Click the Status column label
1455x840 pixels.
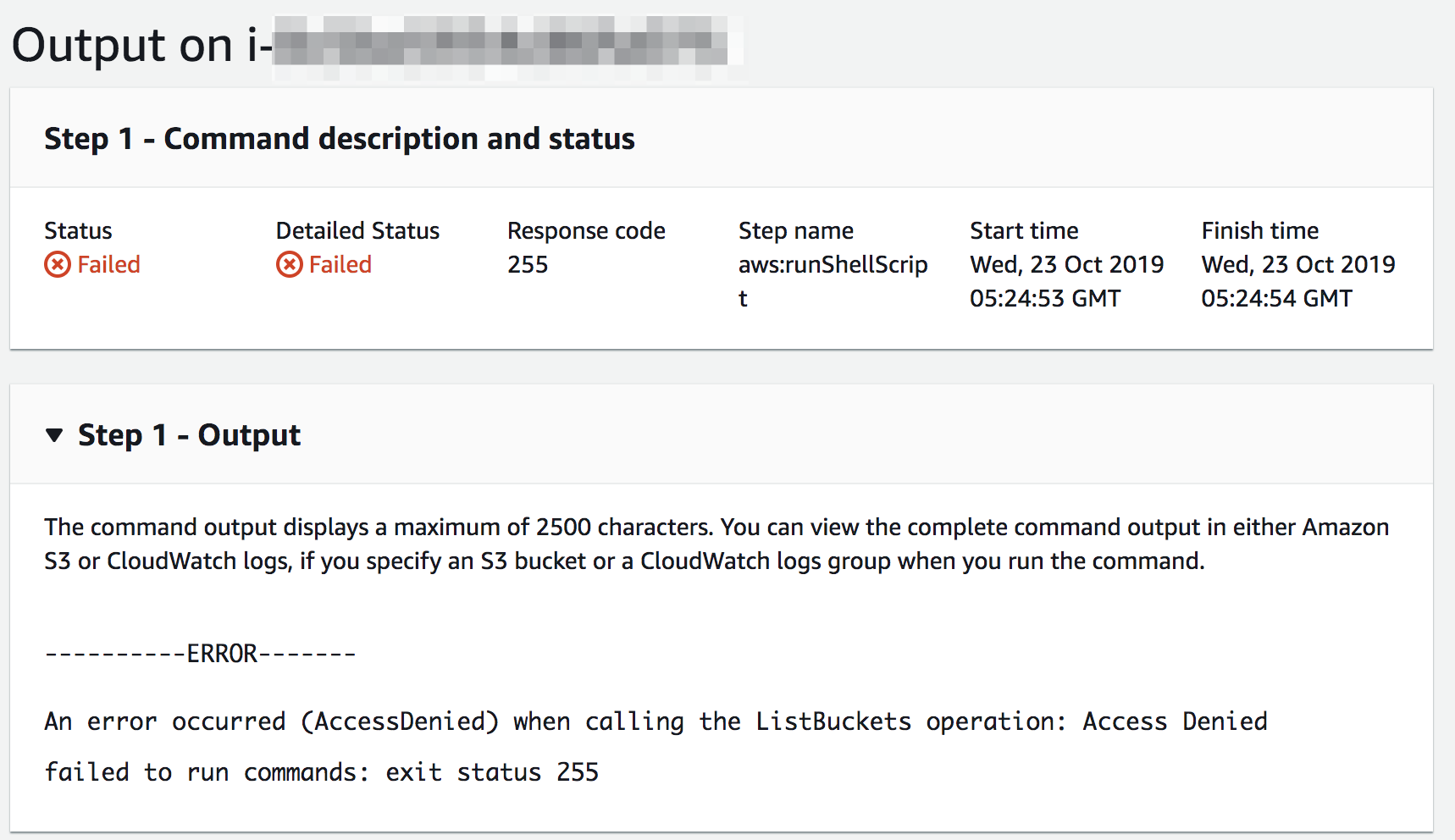point(78,230)
